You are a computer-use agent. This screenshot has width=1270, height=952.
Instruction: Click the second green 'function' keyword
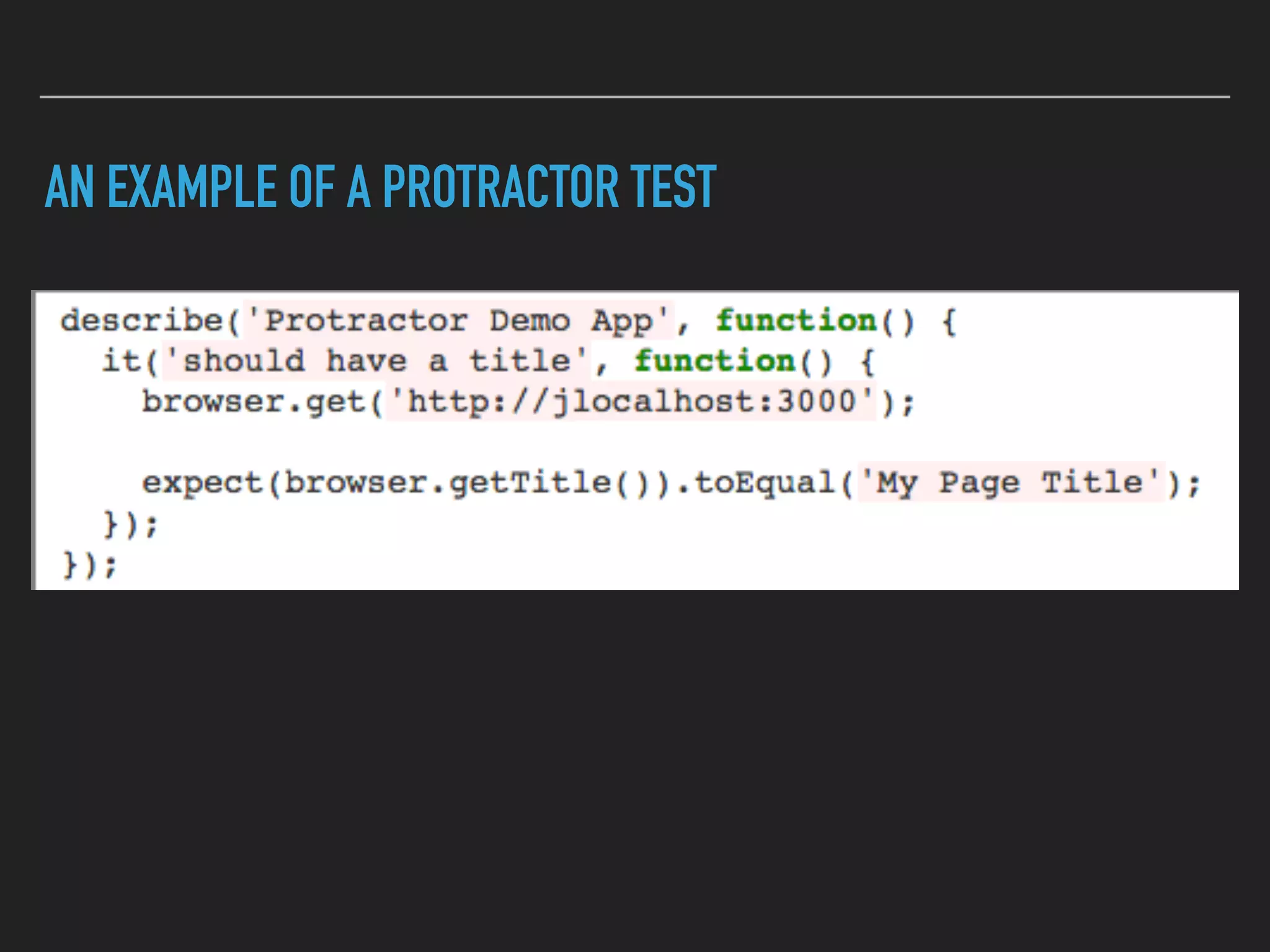pyautogui.click(x=714, y=361)
